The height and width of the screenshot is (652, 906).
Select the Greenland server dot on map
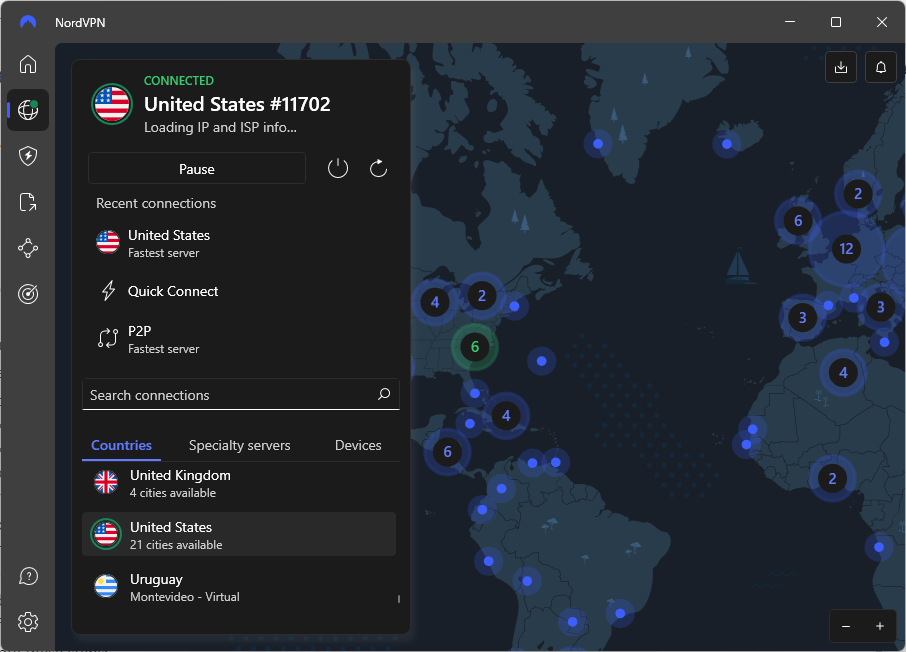tap(598, 144)
